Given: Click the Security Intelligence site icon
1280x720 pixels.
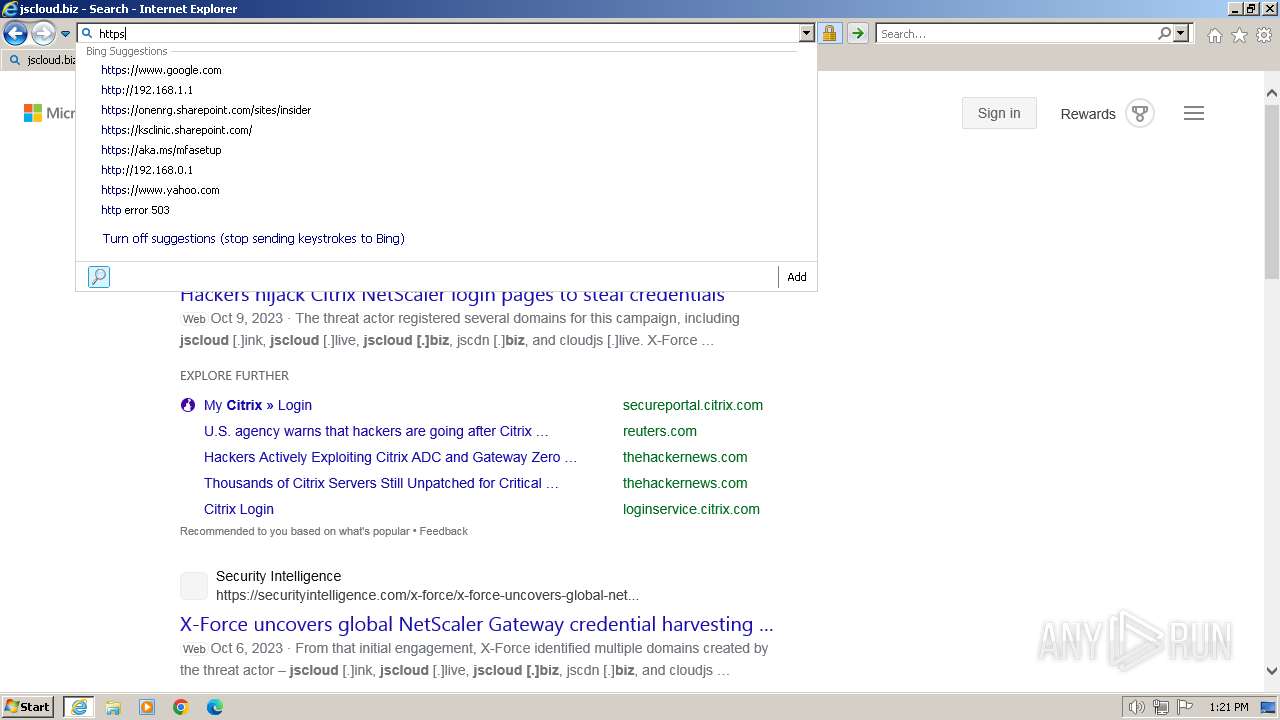Looking at the screenshot, I should pos(194,586).
